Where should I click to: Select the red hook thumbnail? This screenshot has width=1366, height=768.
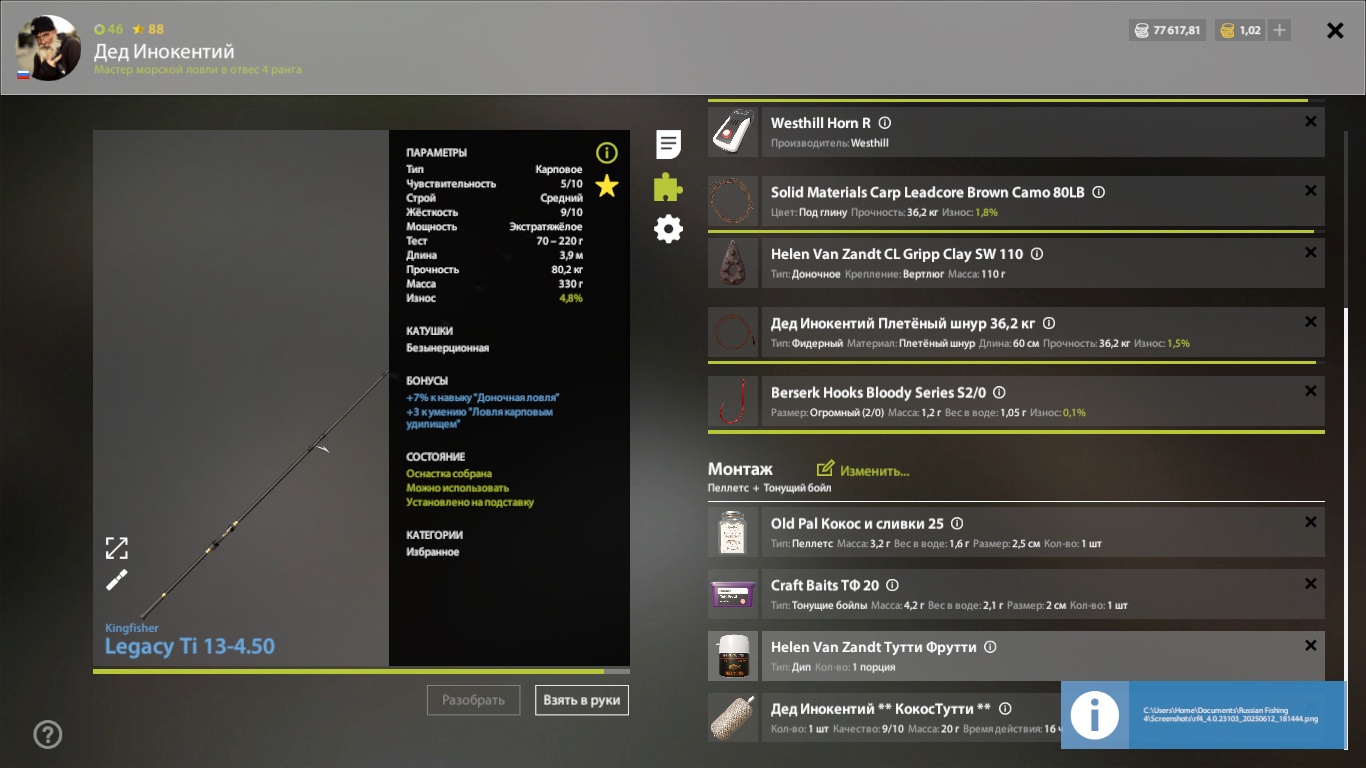coord(734,401)
